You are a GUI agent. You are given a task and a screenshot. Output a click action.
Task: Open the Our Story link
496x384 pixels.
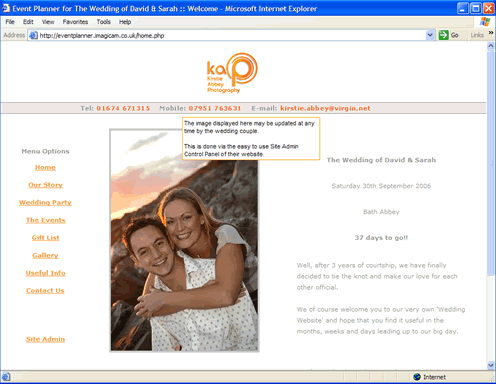pos(45,185)
